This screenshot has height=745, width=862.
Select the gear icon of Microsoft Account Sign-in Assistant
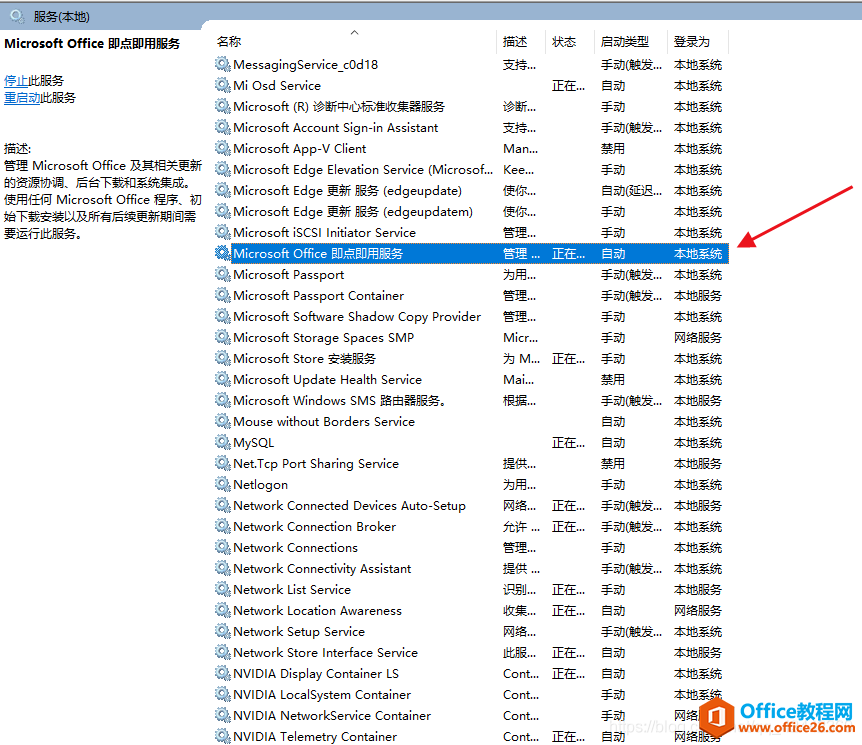[223, 128]
